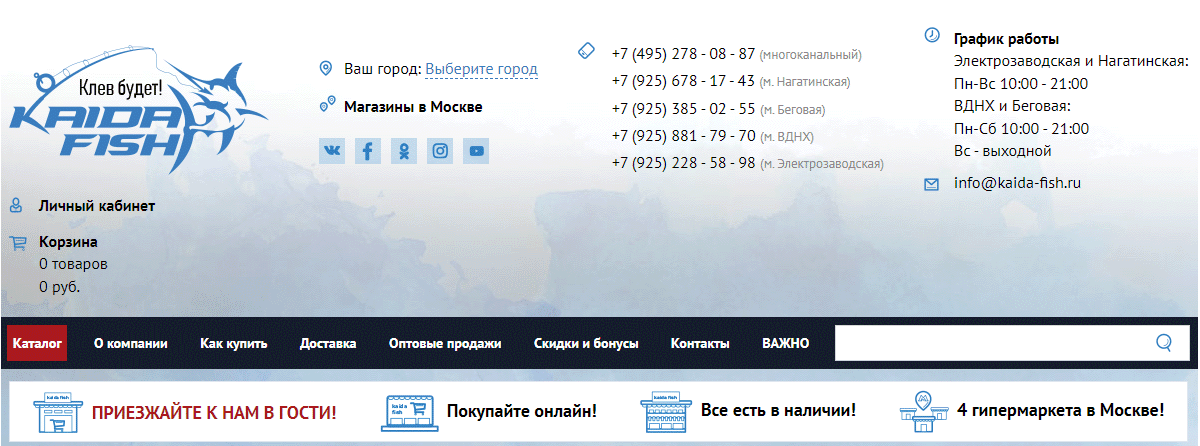
Task: Click the 0 товаров cart count
Action: tap(73, 264)
